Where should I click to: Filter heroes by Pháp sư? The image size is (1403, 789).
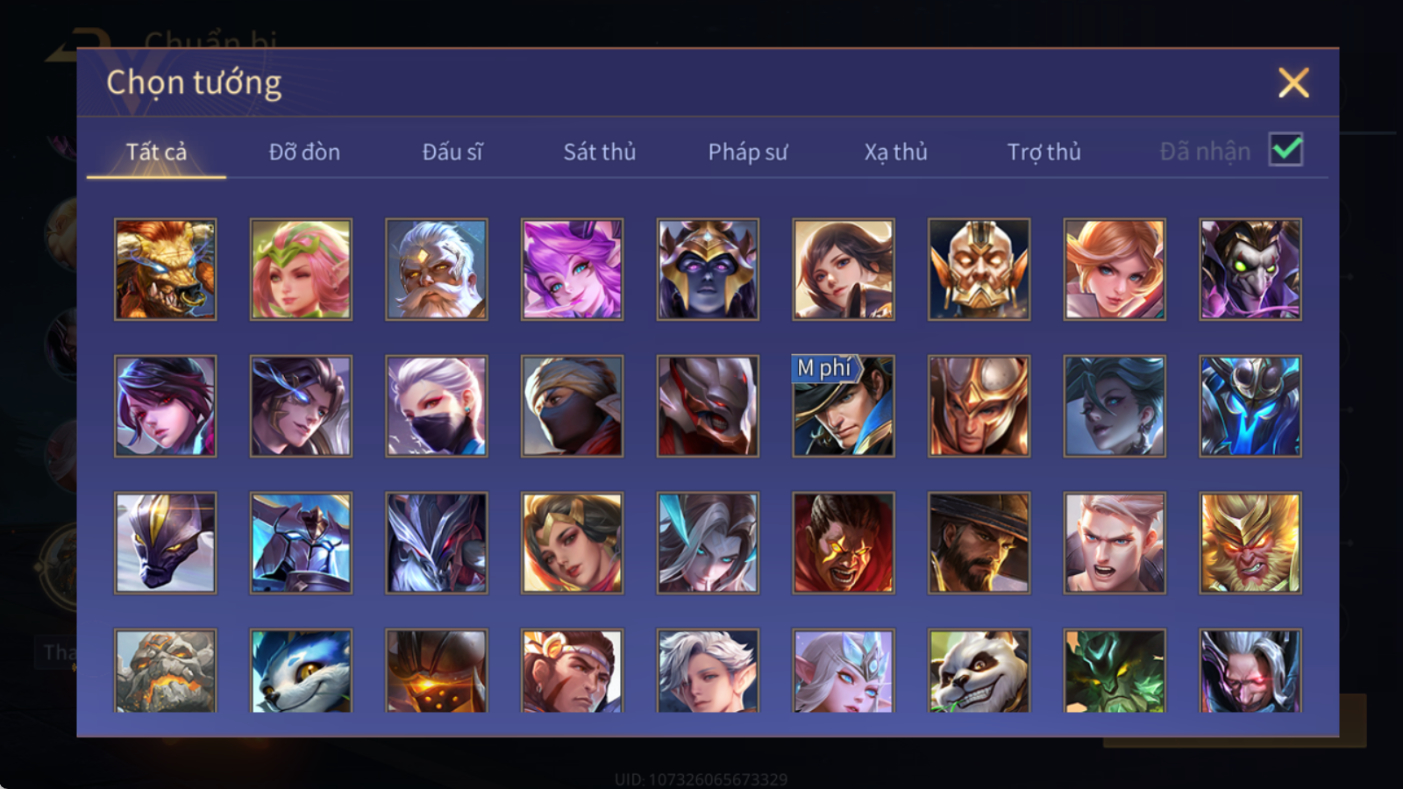click(748, 152)
